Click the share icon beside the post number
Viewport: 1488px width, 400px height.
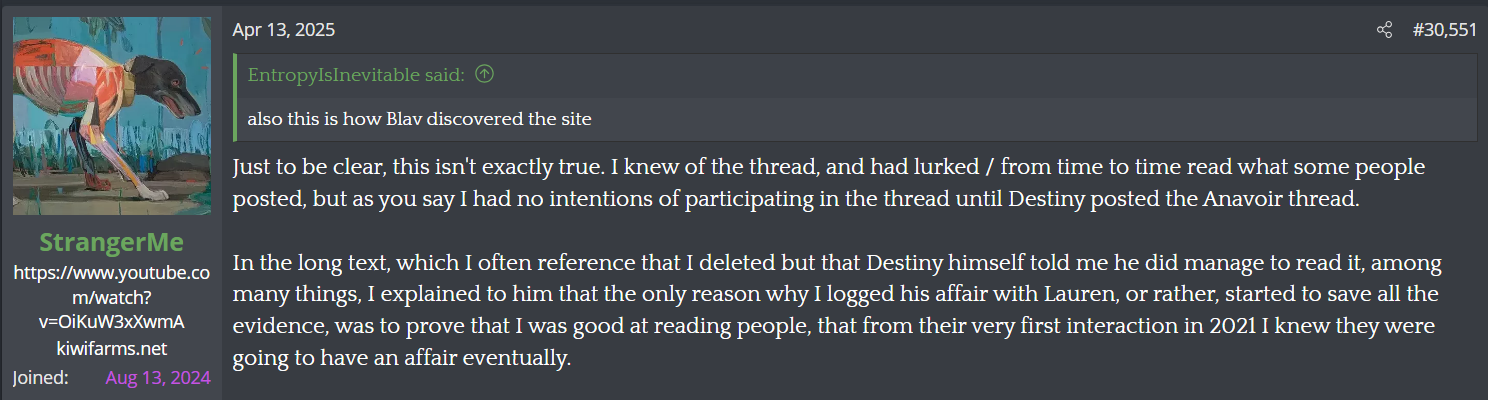1384,30
